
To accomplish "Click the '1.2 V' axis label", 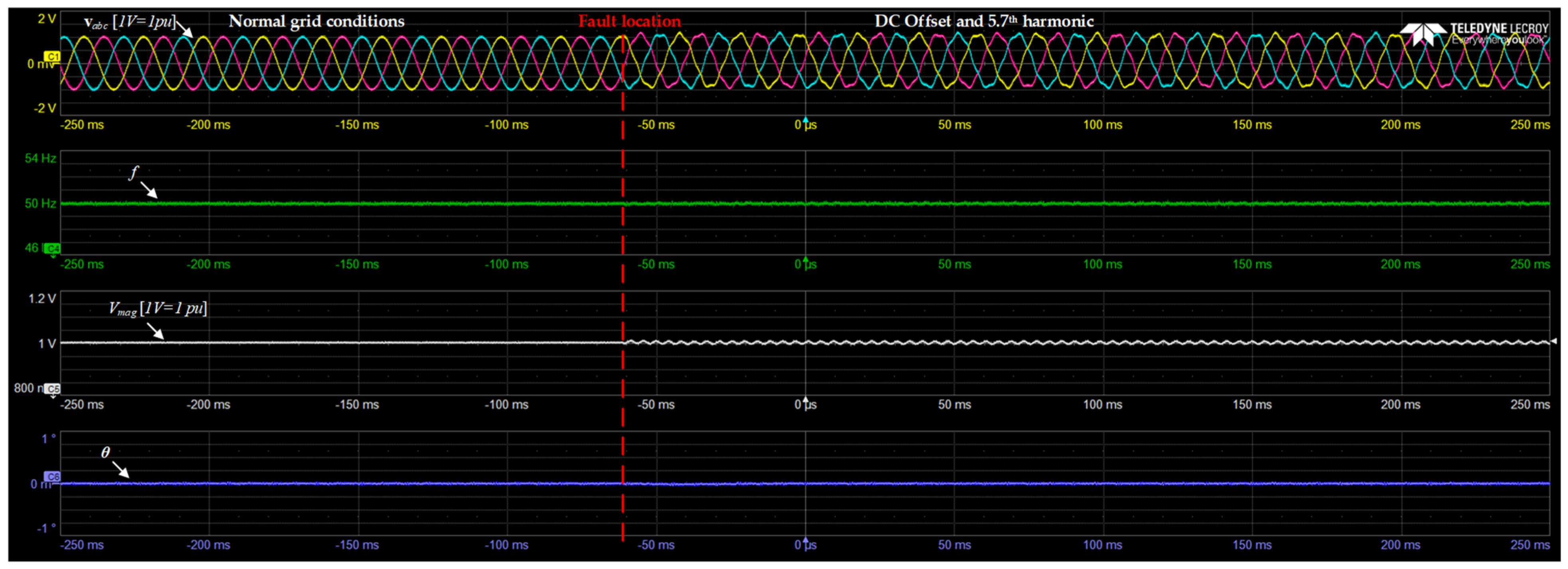I will [42, 298].
